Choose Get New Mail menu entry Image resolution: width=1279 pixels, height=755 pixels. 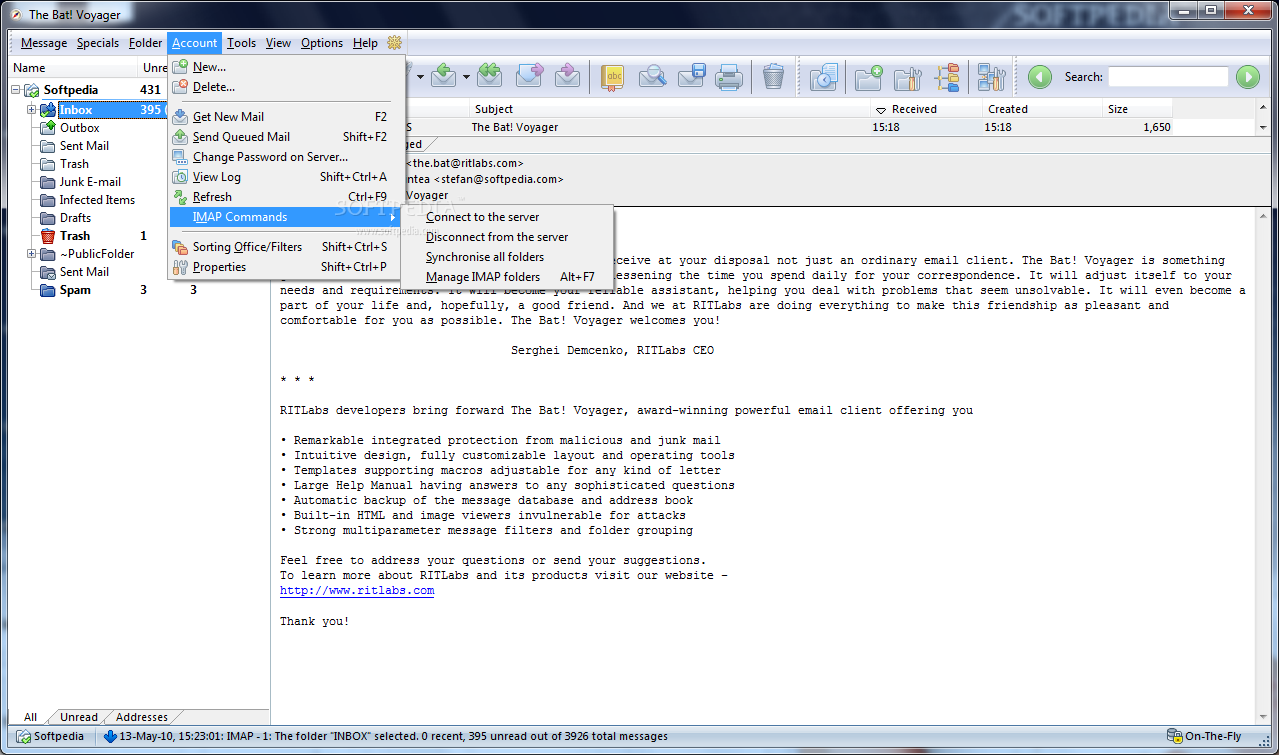[286, 117]
